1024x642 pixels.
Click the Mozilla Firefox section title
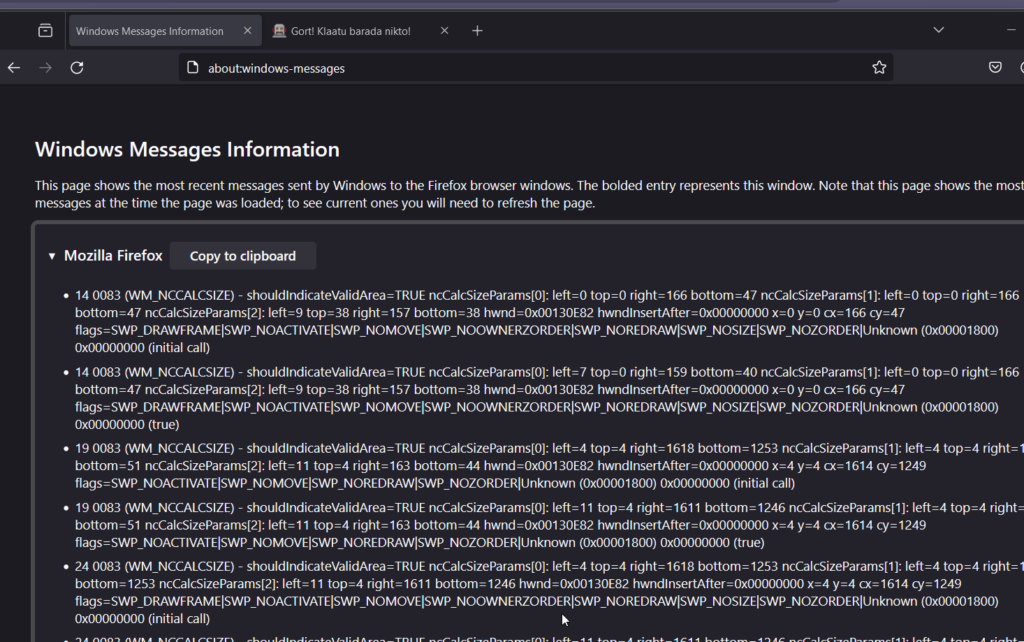coord(113,255)
